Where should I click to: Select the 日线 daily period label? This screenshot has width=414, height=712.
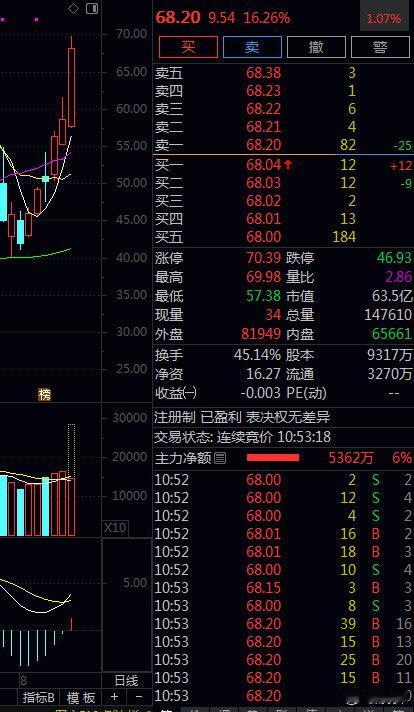coord(126,680)
